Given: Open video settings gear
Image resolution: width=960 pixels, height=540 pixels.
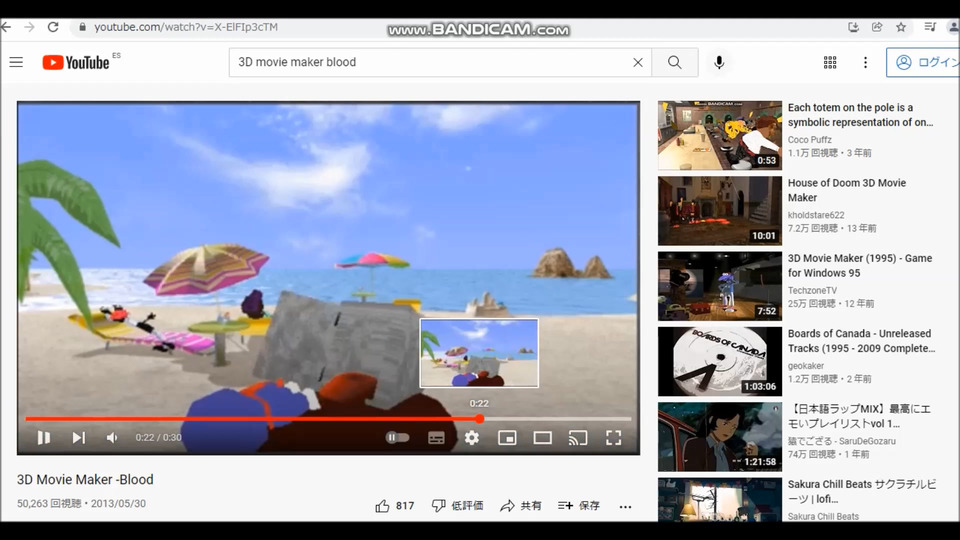Looking at the screenshot, I should (x=471, y=438).
